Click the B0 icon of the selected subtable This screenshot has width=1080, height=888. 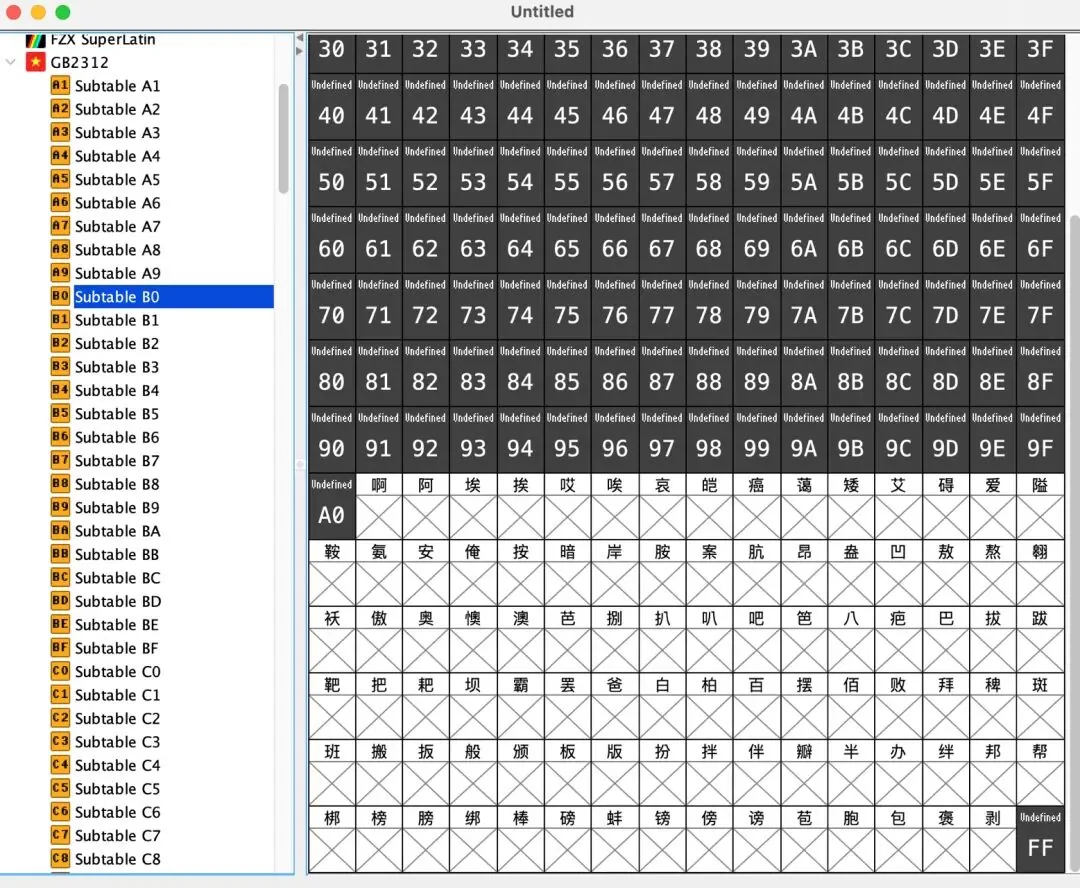60,296
